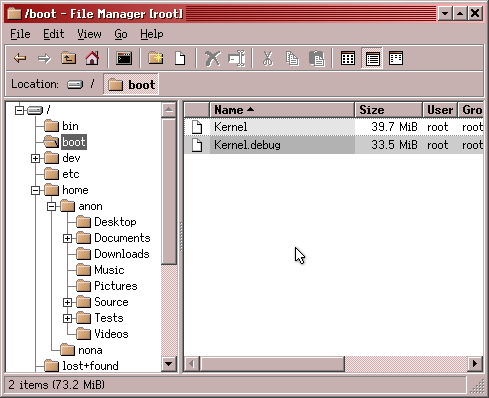This screenshot has width=489, height=398.
Task: Open terminal here icon
Action: click(x=124, y=59)
